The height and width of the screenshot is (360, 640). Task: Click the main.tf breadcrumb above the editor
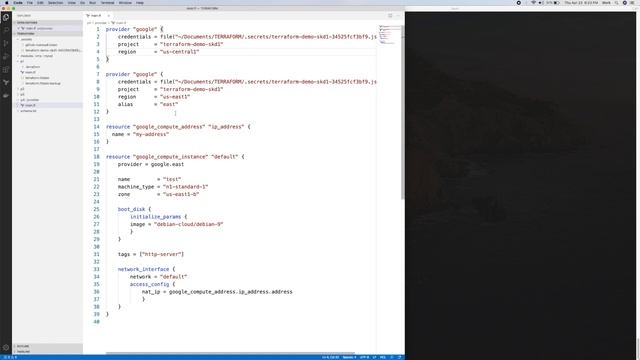[x=119, y=23]
